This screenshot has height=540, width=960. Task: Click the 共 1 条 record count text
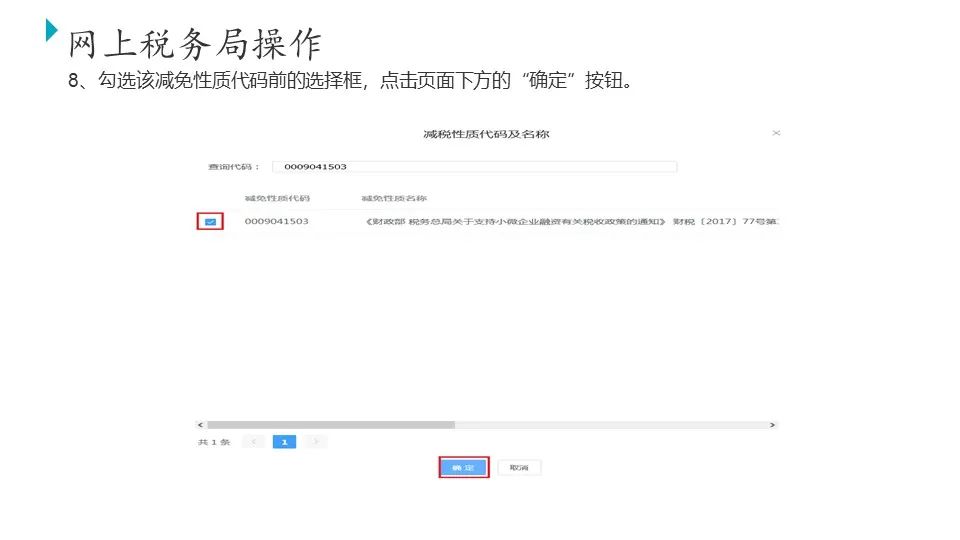[214, 442]
